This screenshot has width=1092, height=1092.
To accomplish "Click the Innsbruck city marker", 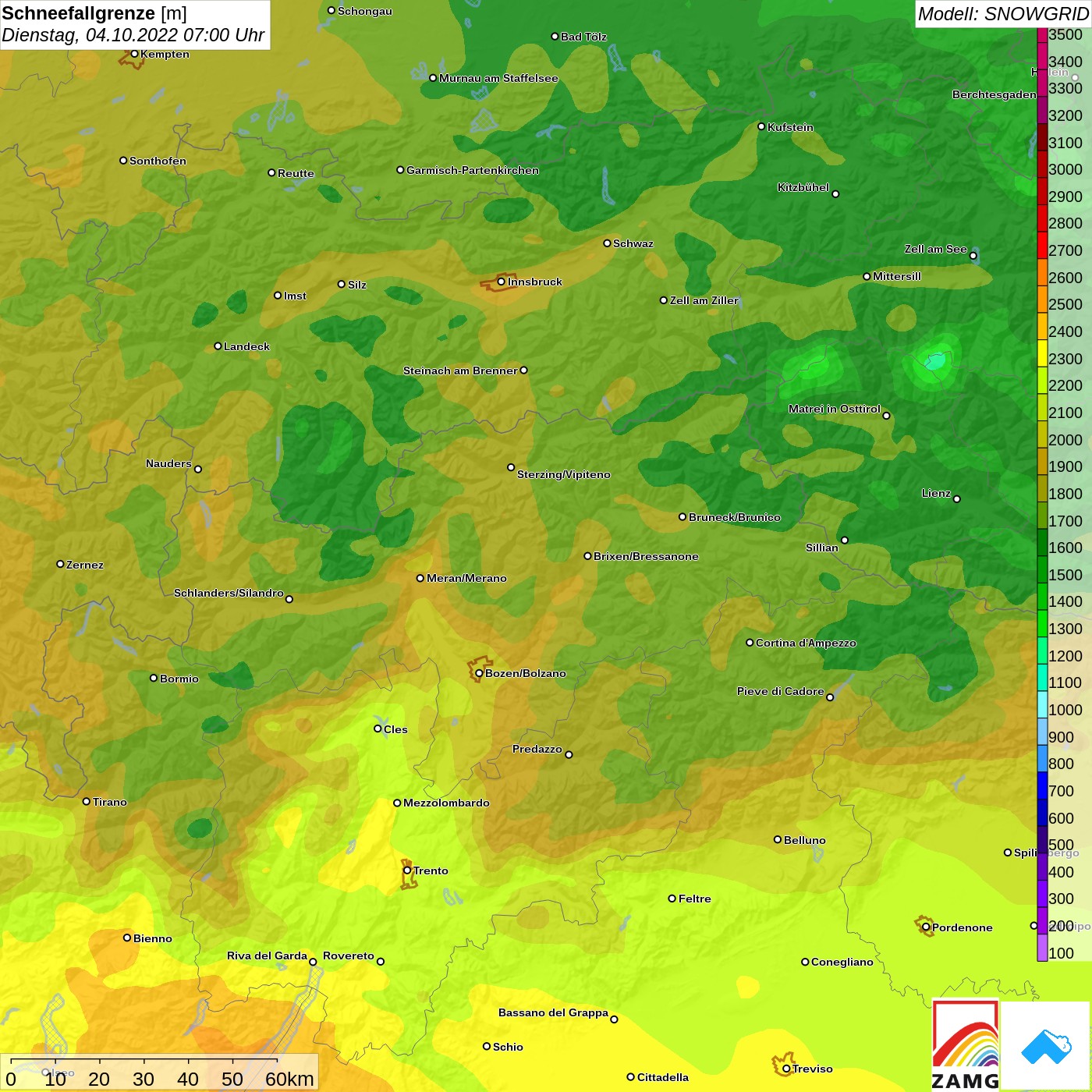I will (502, 282).
